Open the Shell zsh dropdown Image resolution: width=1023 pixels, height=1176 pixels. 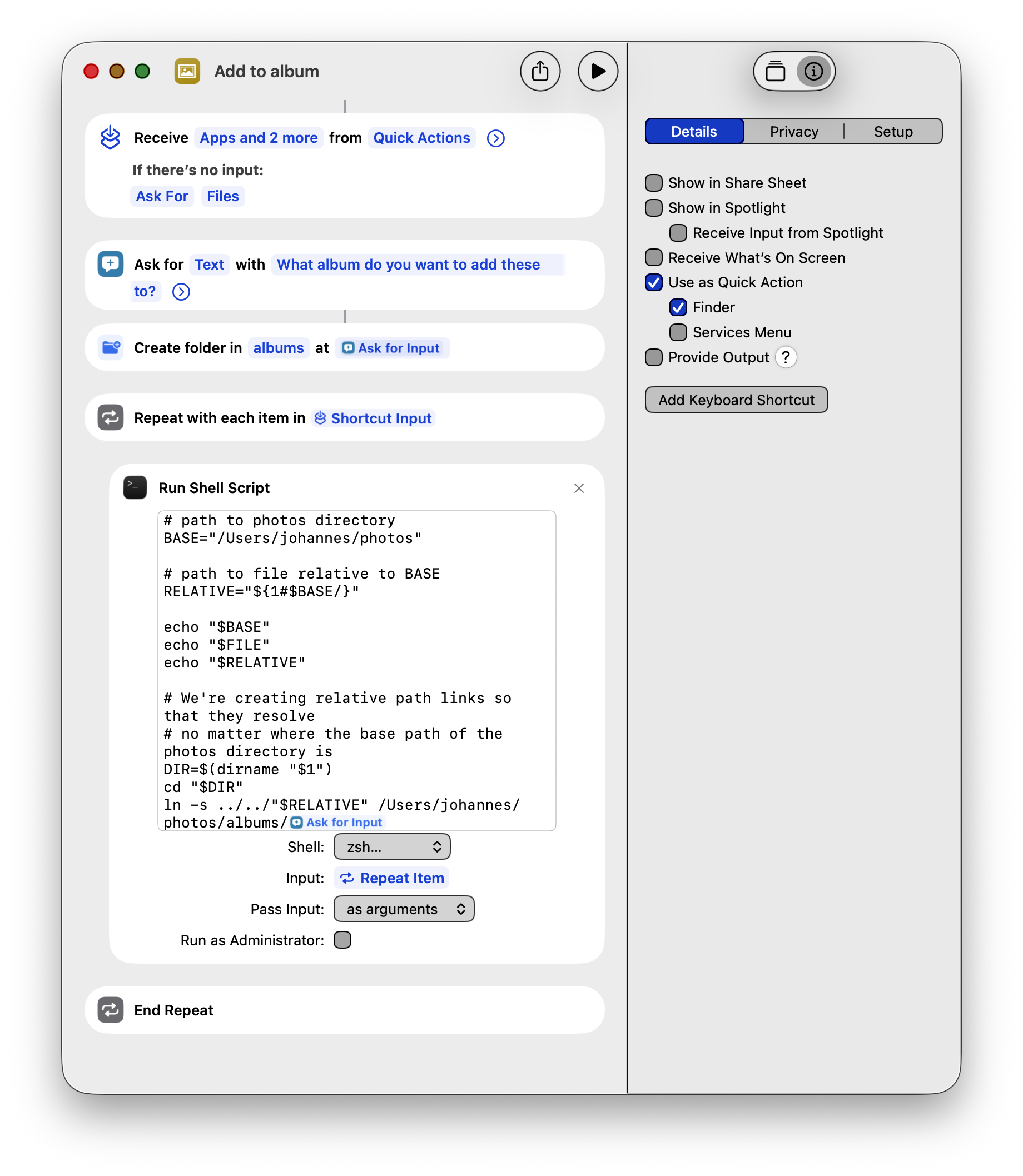coord(391,847)
